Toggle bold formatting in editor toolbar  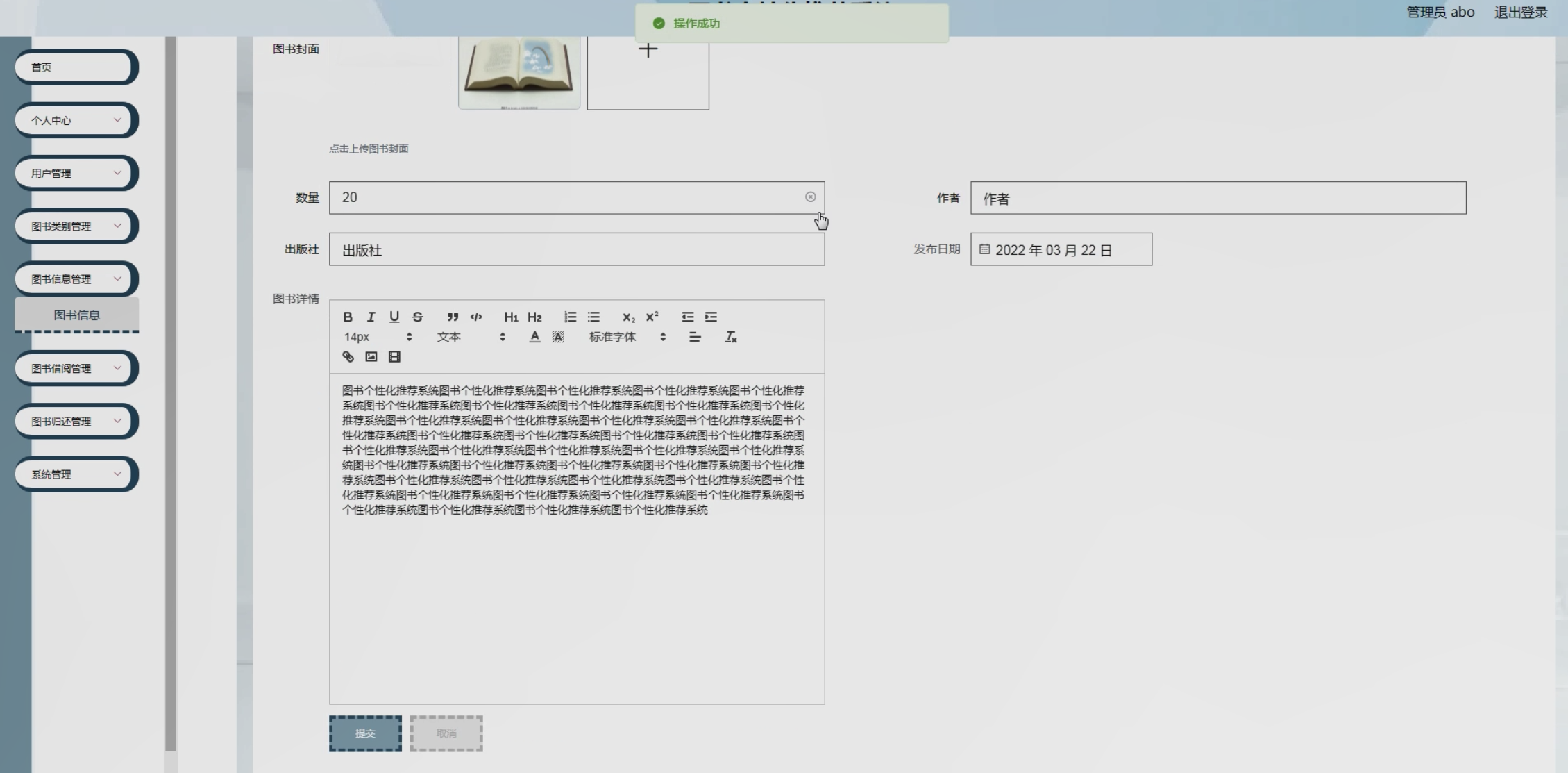pos(348,317)
